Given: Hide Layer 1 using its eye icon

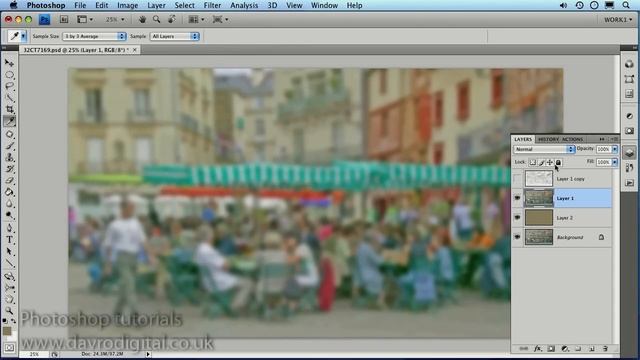Looking at the screenshot, I should tap(517, 198).
